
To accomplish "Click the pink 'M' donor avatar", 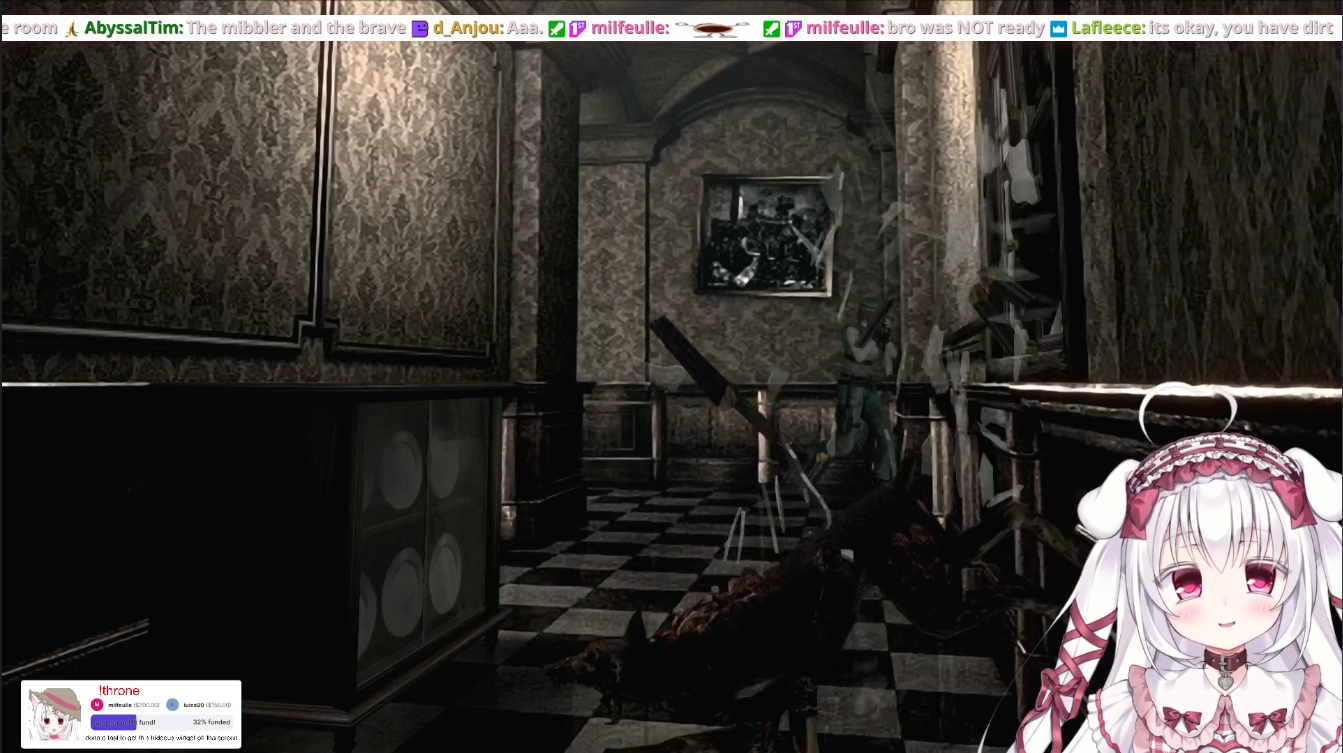I will pyautogui.click(x=97, y=705).
